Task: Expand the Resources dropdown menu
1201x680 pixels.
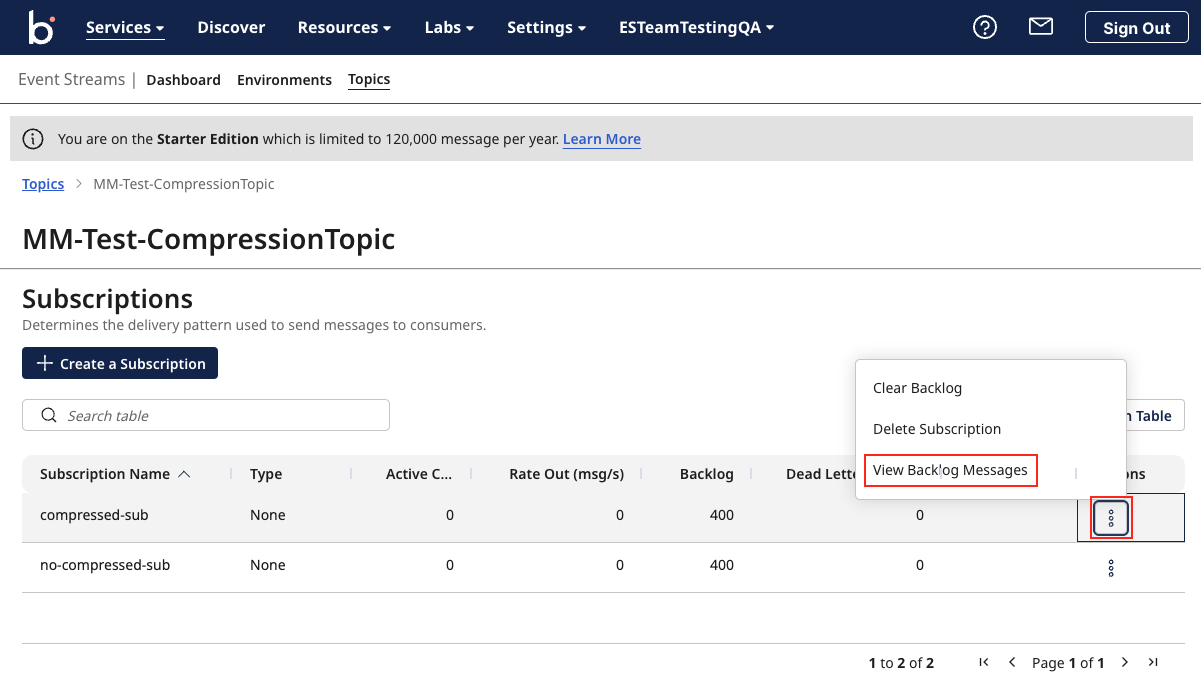Action: [x=344, y=28]
